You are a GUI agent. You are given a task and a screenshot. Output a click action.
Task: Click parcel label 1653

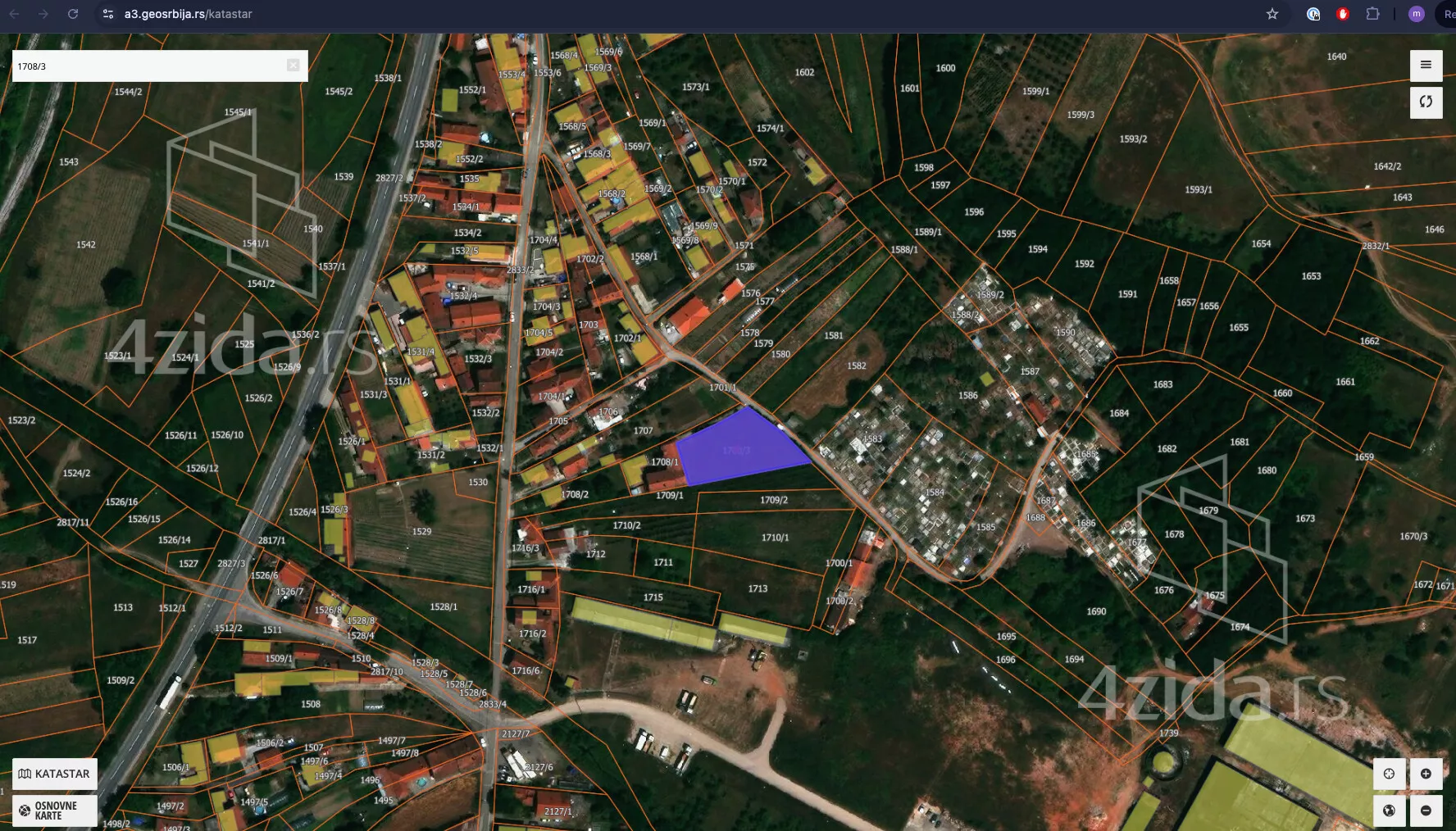1311,276
